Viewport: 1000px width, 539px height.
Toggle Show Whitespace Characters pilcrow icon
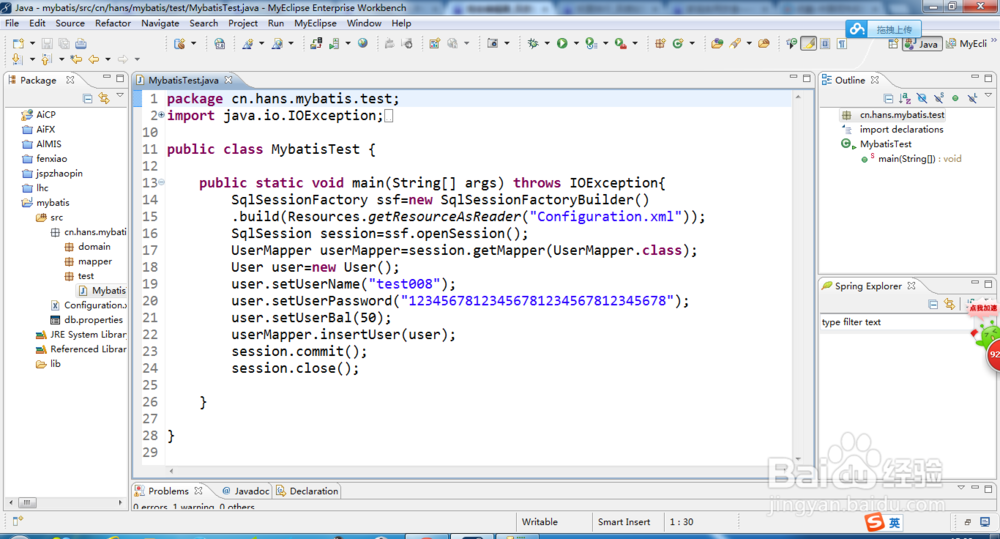pos(842,43)
